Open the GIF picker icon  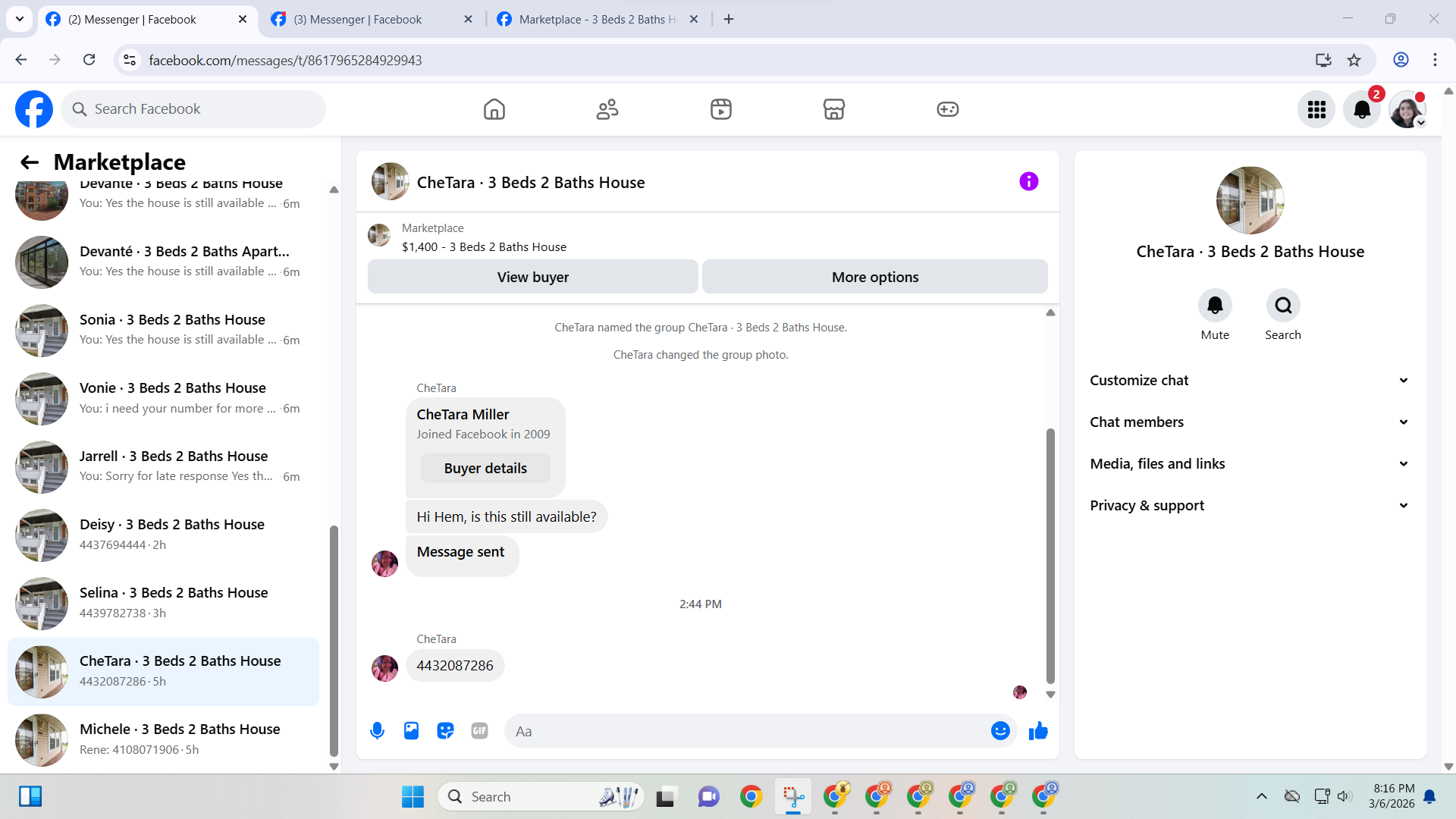point(479,731)
